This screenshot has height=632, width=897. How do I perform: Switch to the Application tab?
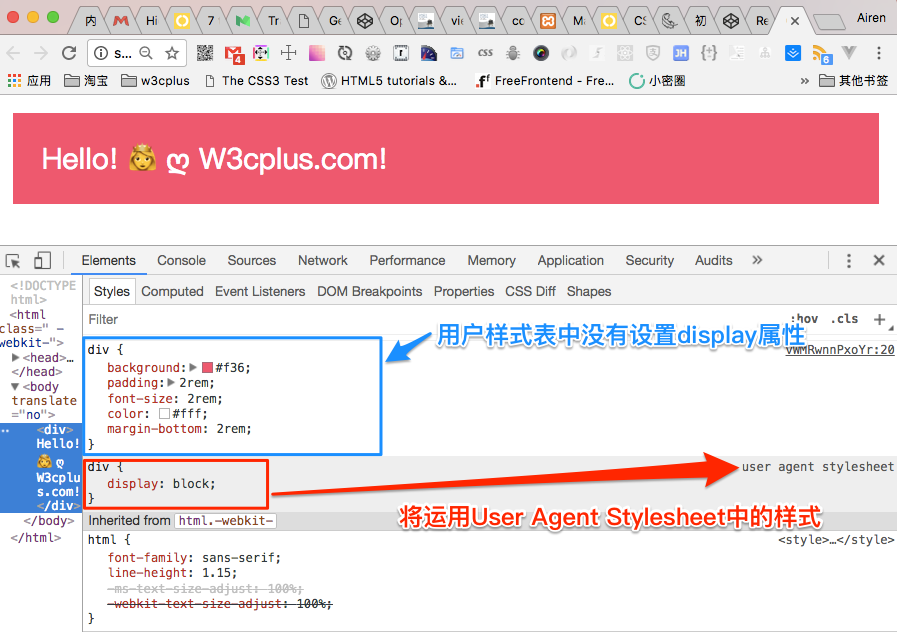pos(570,260)
